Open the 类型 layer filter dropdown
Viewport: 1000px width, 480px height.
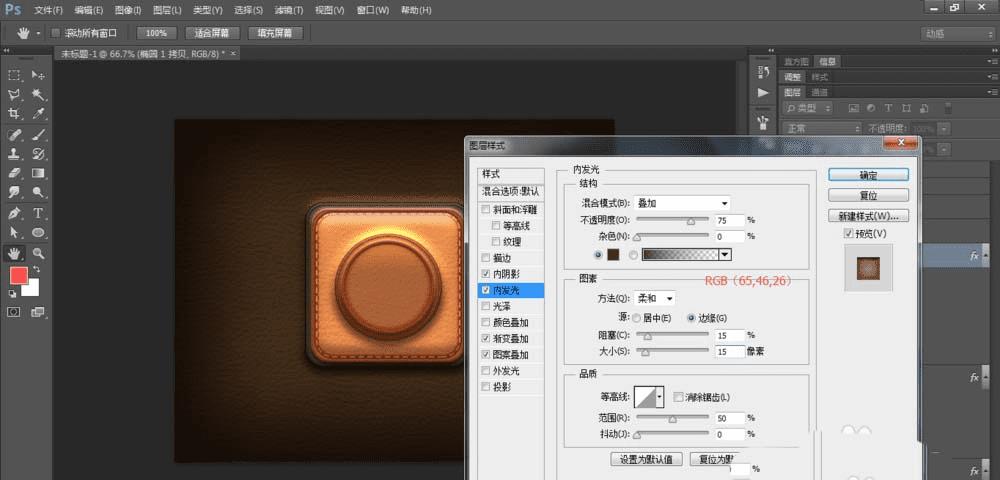(809, 108)
